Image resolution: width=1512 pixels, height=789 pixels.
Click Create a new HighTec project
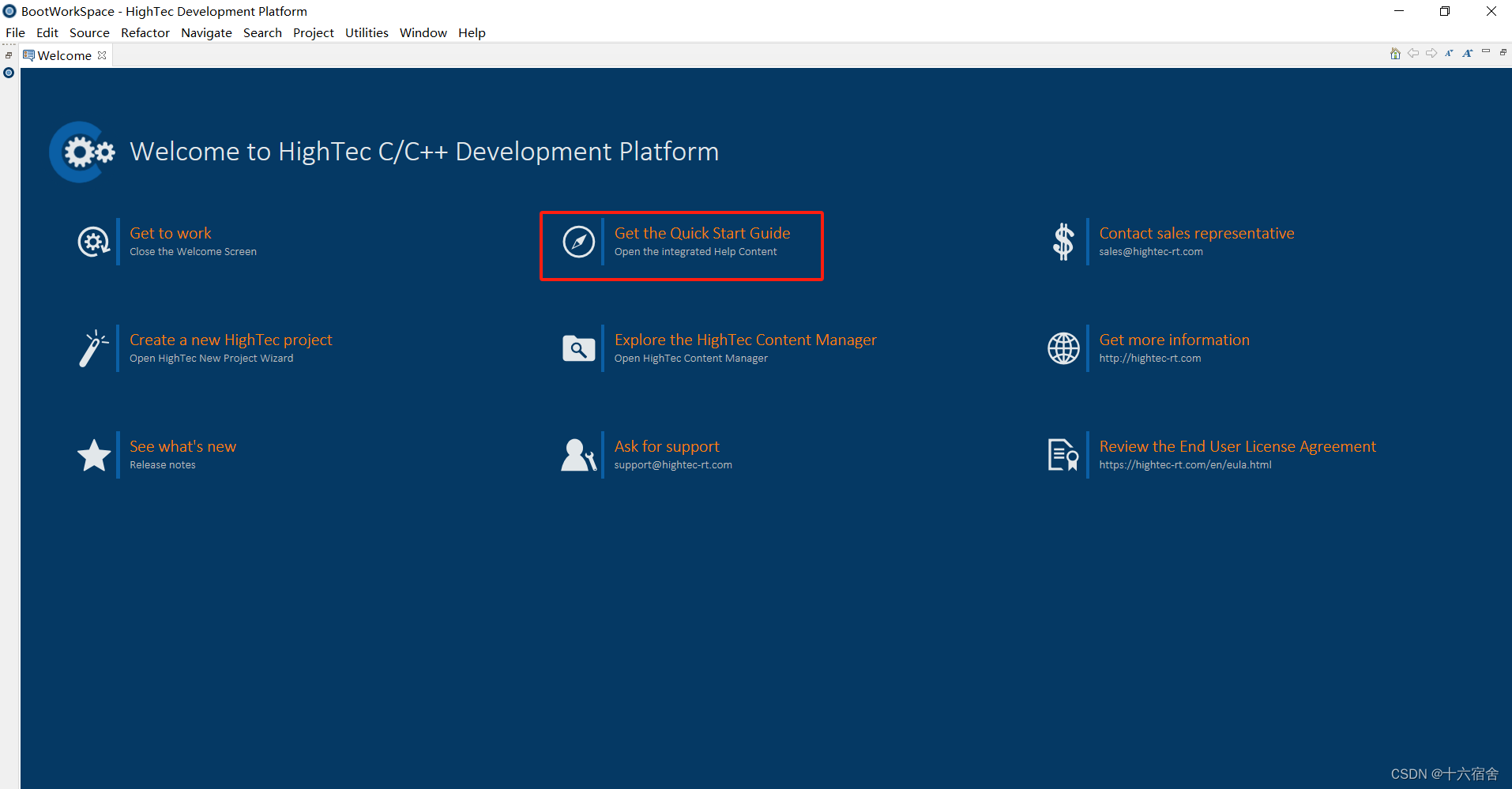click(x=231, y=340)
